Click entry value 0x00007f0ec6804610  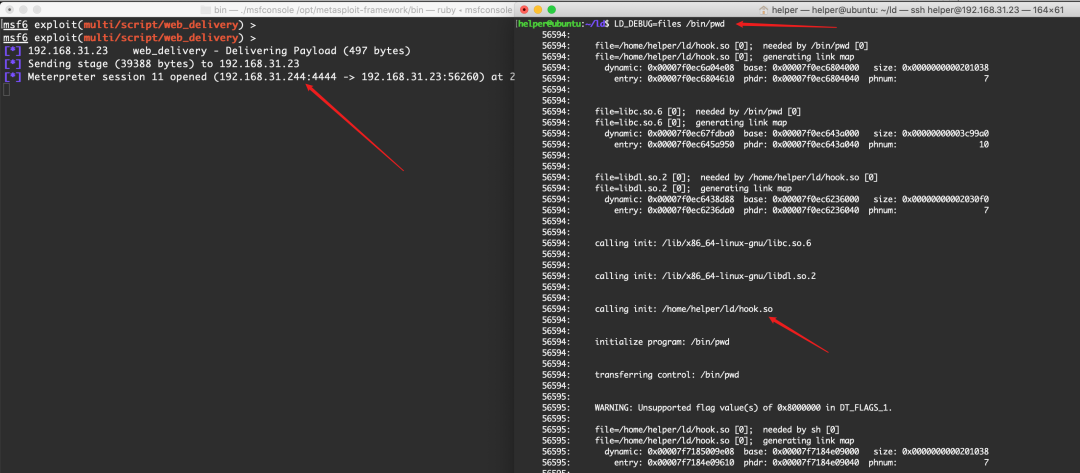[692, 79]
